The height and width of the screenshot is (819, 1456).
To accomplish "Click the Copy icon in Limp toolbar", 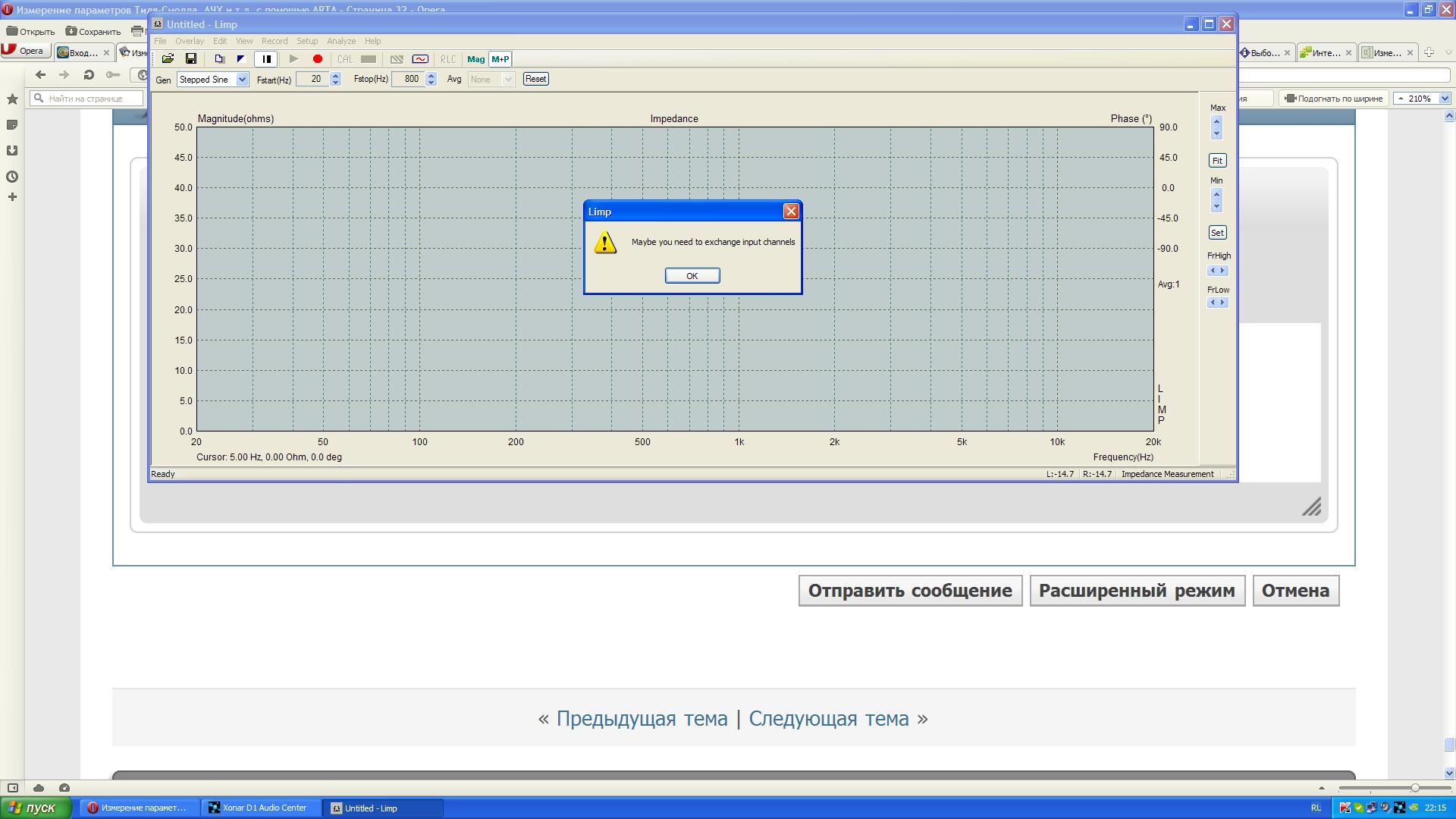I will pos(219,59).
